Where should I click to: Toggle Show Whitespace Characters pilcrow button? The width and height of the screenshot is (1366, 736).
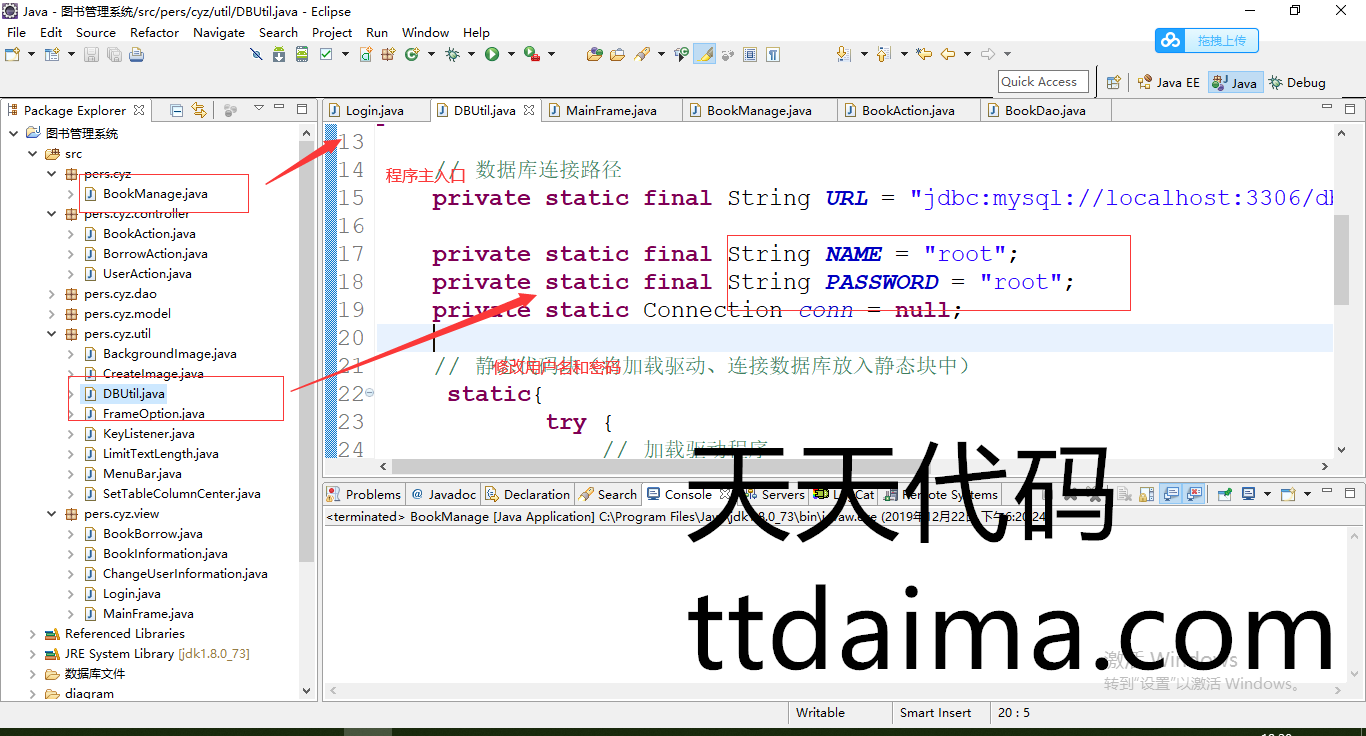click(773, 54)
